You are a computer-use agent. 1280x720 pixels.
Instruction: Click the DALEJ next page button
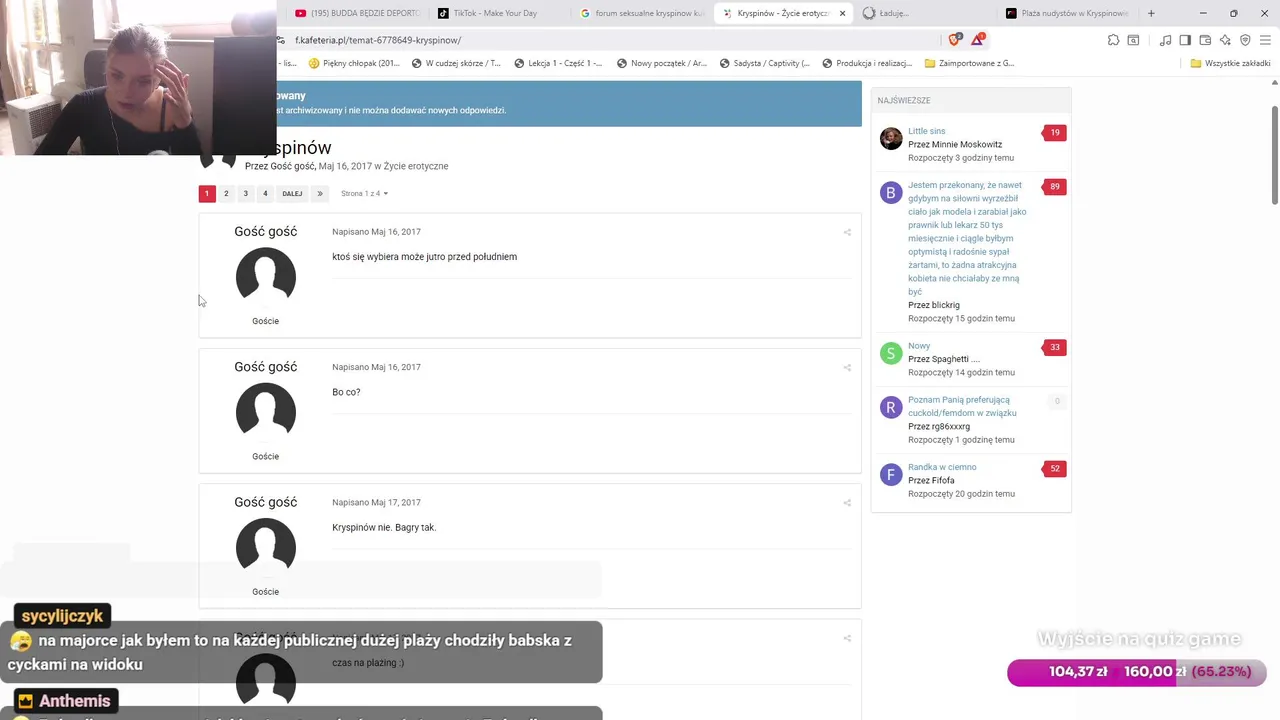pyautogui.click(x=292, y=193)
